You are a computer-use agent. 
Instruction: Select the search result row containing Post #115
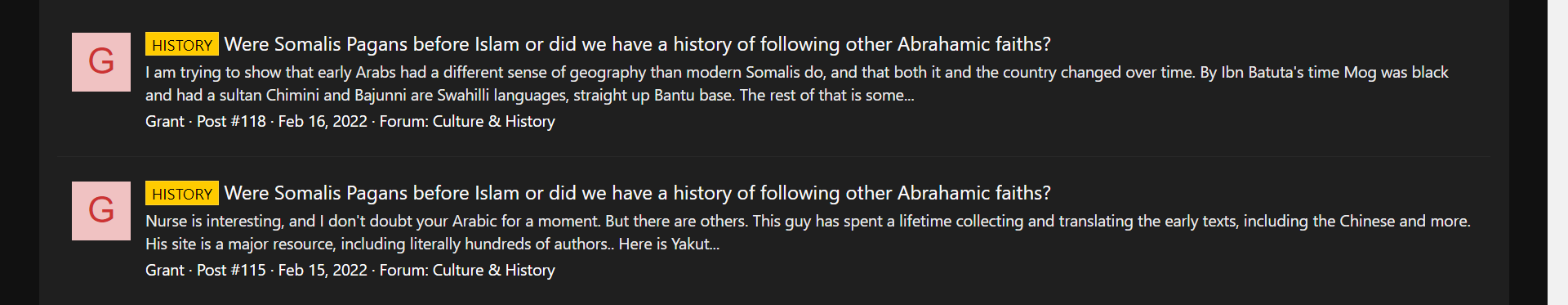point(774,231)
